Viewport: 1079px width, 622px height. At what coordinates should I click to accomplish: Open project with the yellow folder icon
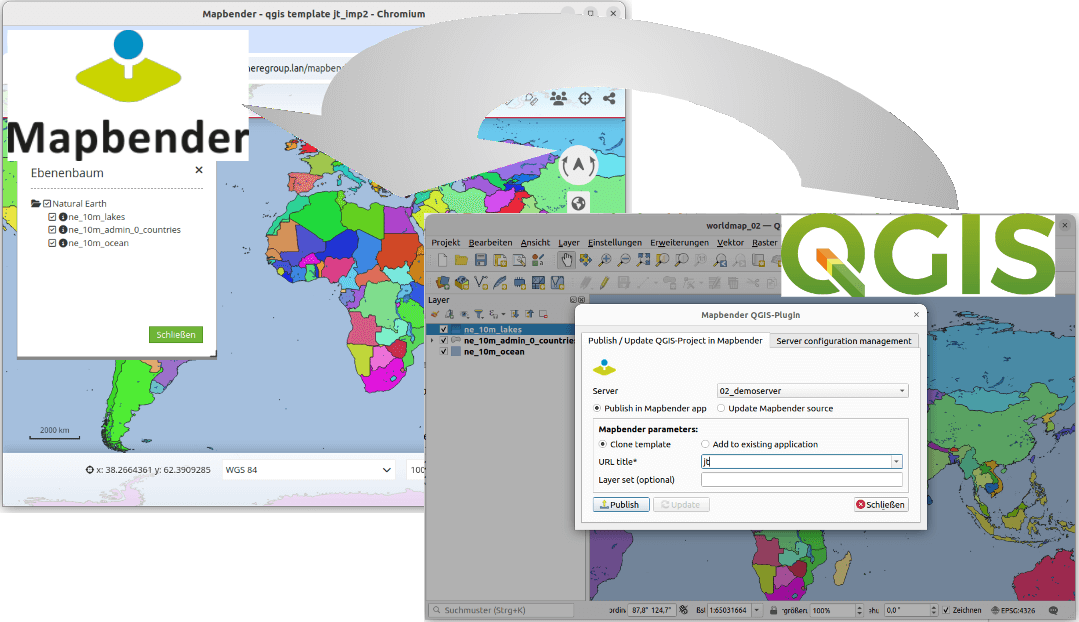(x=460, y=260)
